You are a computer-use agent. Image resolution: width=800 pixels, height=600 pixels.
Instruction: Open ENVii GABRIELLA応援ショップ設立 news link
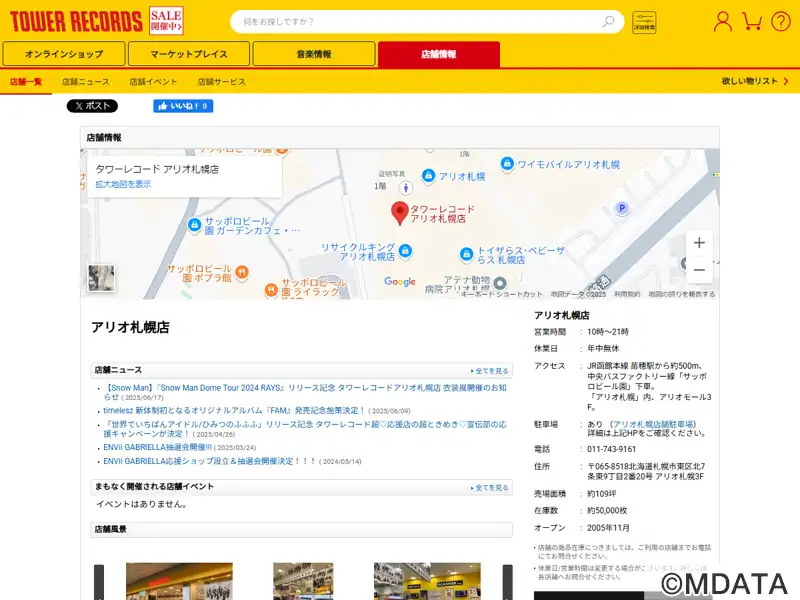tap(210, 461)
